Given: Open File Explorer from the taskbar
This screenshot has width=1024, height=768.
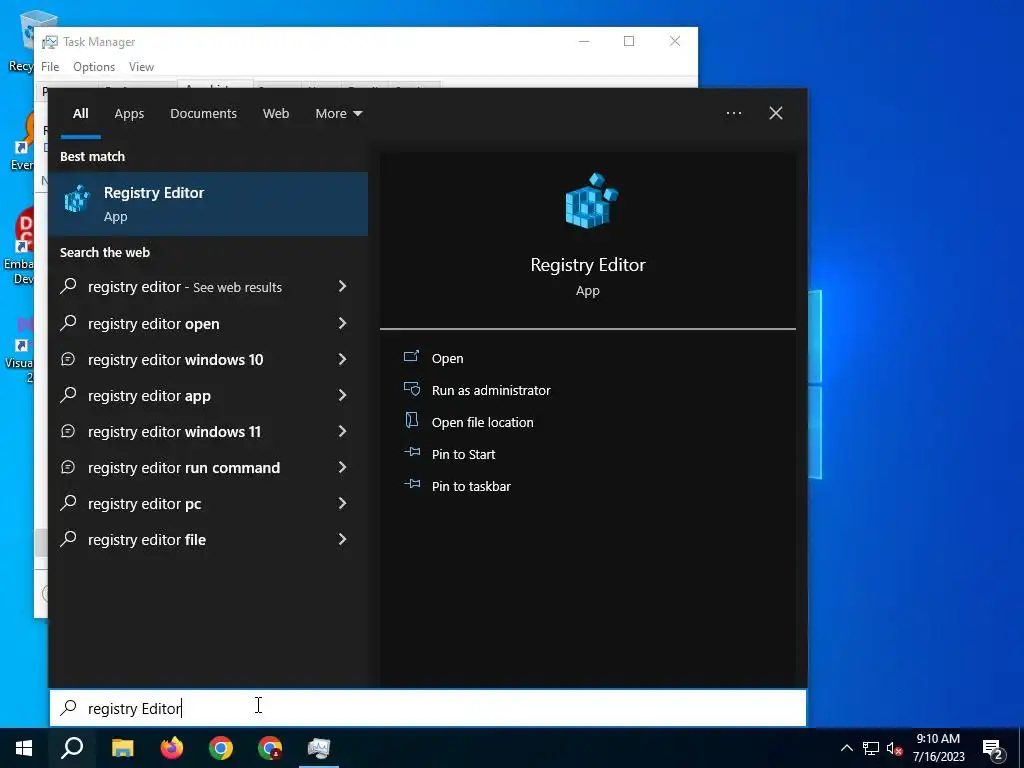Looking at the screenshot, I should pos(122,748).
